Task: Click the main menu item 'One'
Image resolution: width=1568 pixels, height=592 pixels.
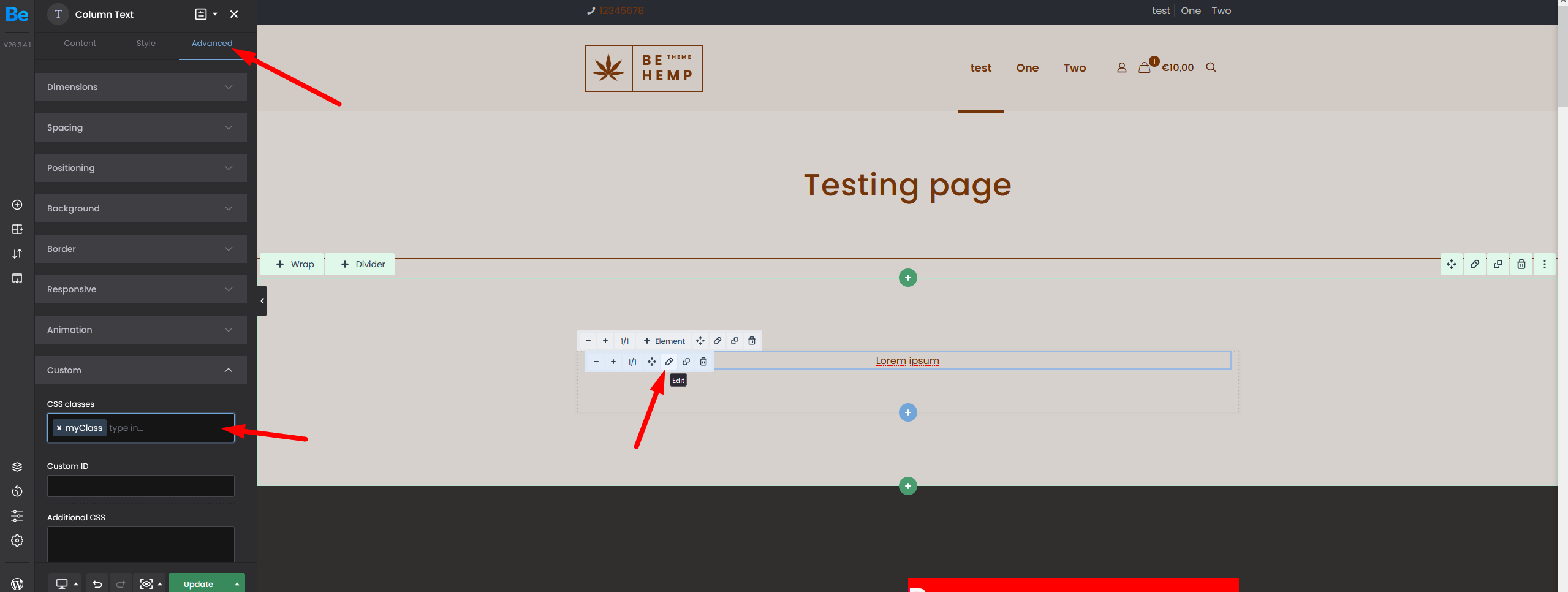Action: click(1028, 68)
